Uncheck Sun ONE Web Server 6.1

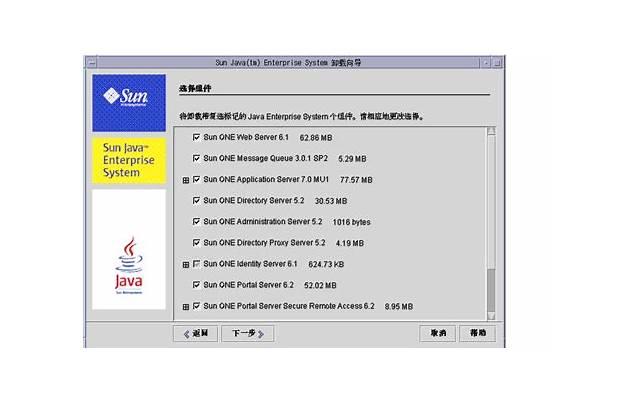tap(196, 137)
